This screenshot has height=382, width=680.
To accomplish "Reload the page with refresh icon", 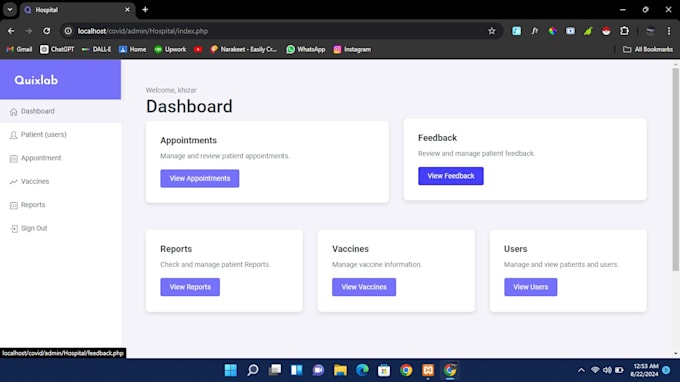I will click(46, 31).
